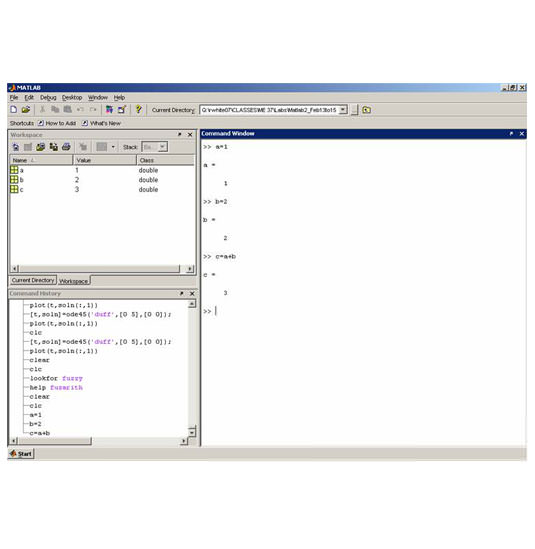Viewport: 535px width, 549px height.
Task: Click the Workspace new variable icon
Action: tap(16, 147)
